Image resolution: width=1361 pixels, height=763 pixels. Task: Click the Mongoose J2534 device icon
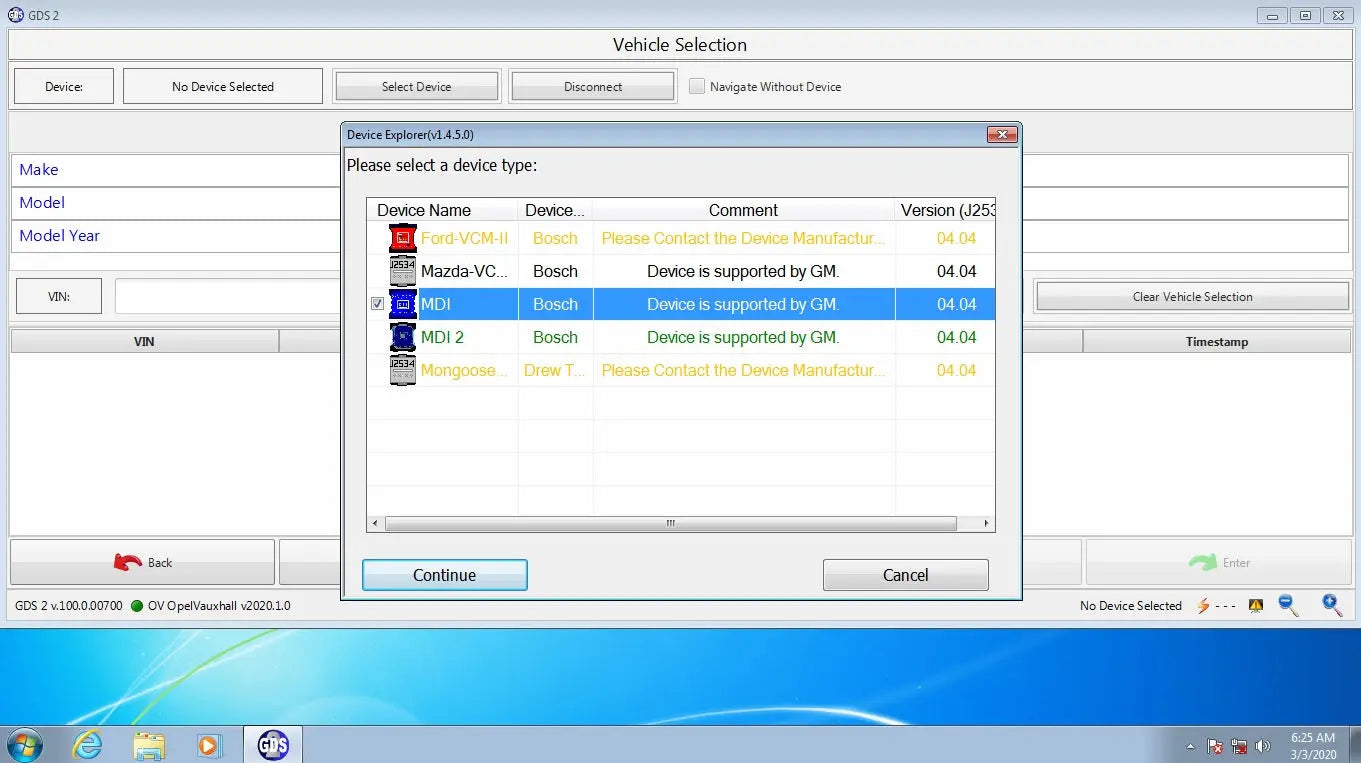click(x=401, y=370)
